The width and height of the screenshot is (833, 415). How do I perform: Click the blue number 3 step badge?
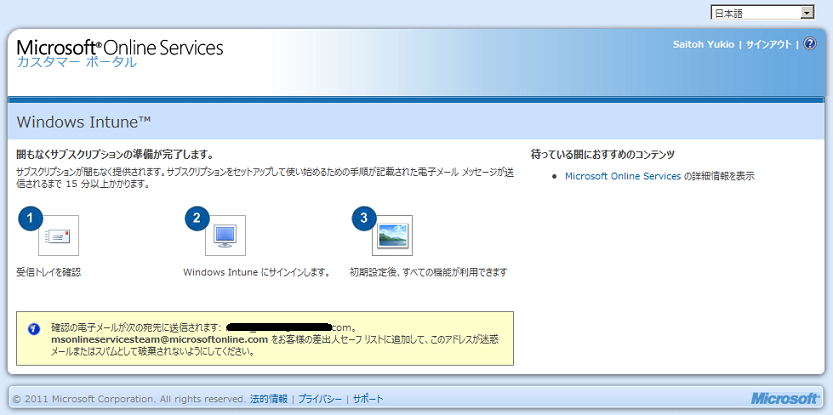coord(365,218)
